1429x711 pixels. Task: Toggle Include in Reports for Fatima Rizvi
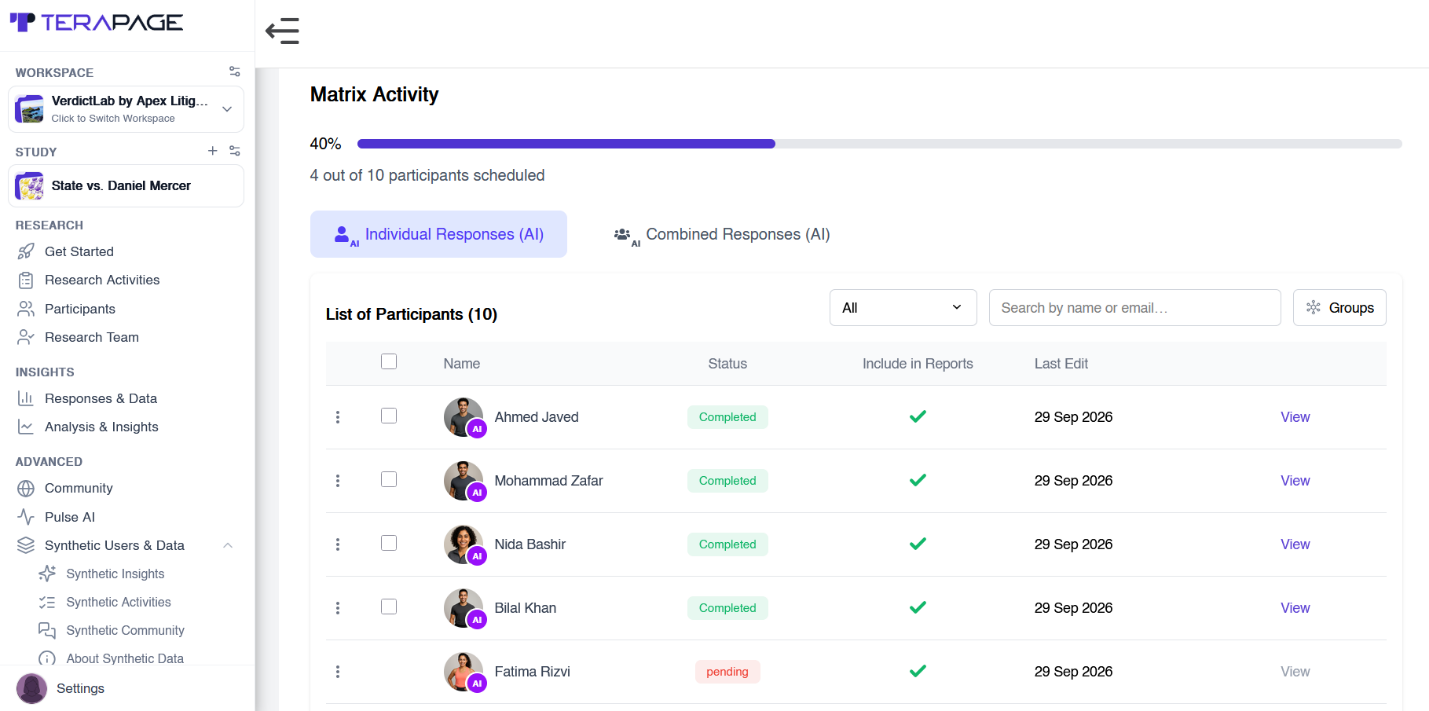click(918, 672)
